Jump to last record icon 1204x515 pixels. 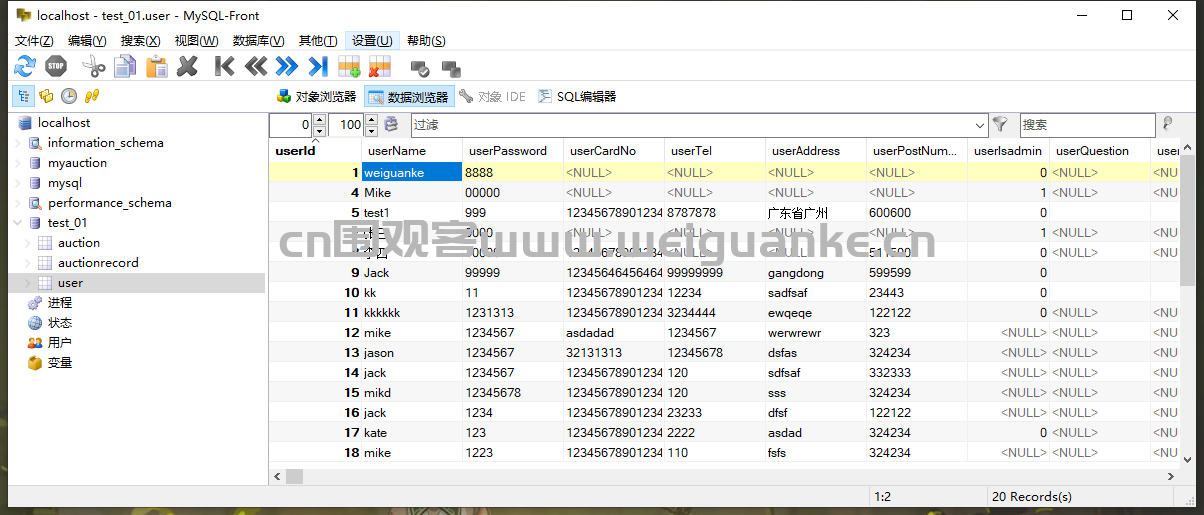pos(318,67)
